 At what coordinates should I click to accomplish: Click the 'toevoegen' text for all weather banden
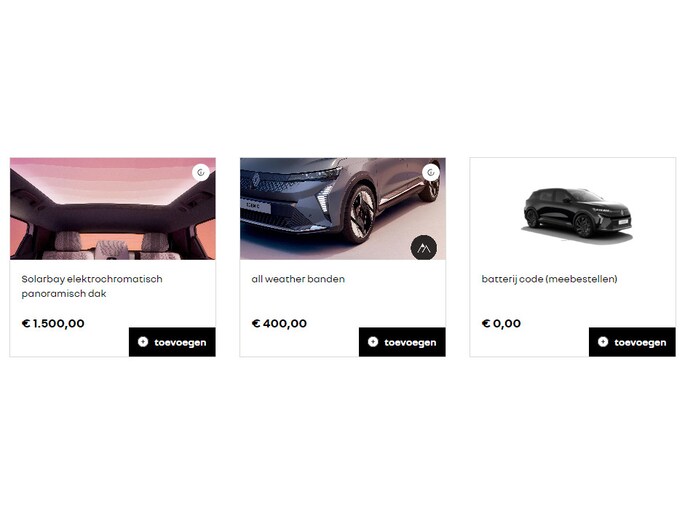tap(410, 343)
